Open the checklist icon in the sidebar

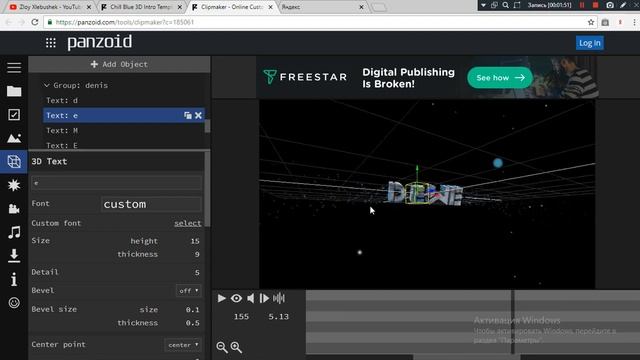coord(14,115)
